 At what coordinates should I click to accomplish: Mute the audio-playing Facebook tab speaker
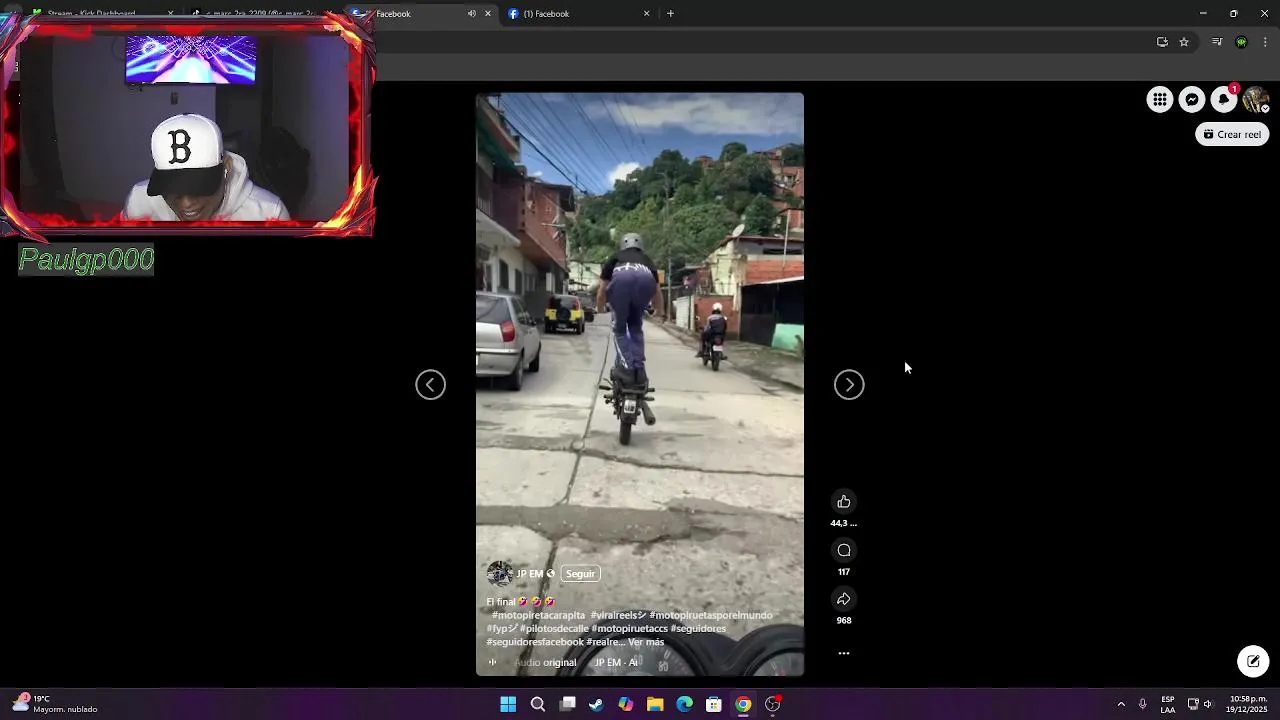click(472, 14)
